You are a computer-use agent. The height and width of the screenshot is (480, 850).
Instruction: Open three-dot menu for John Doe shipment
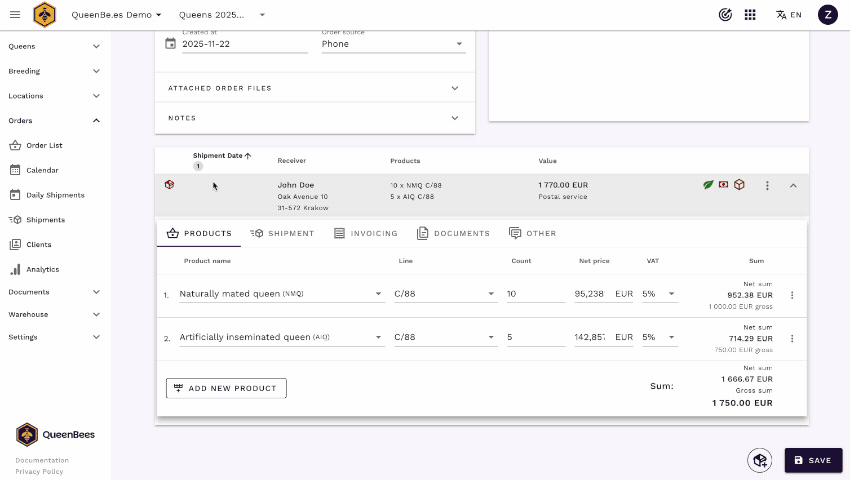(x=767, y=185)
